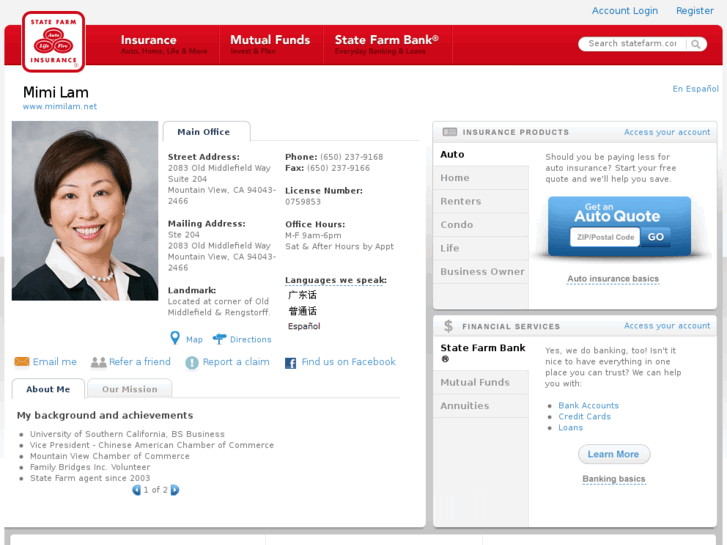Click Email me link

click(x=55, y=362)
